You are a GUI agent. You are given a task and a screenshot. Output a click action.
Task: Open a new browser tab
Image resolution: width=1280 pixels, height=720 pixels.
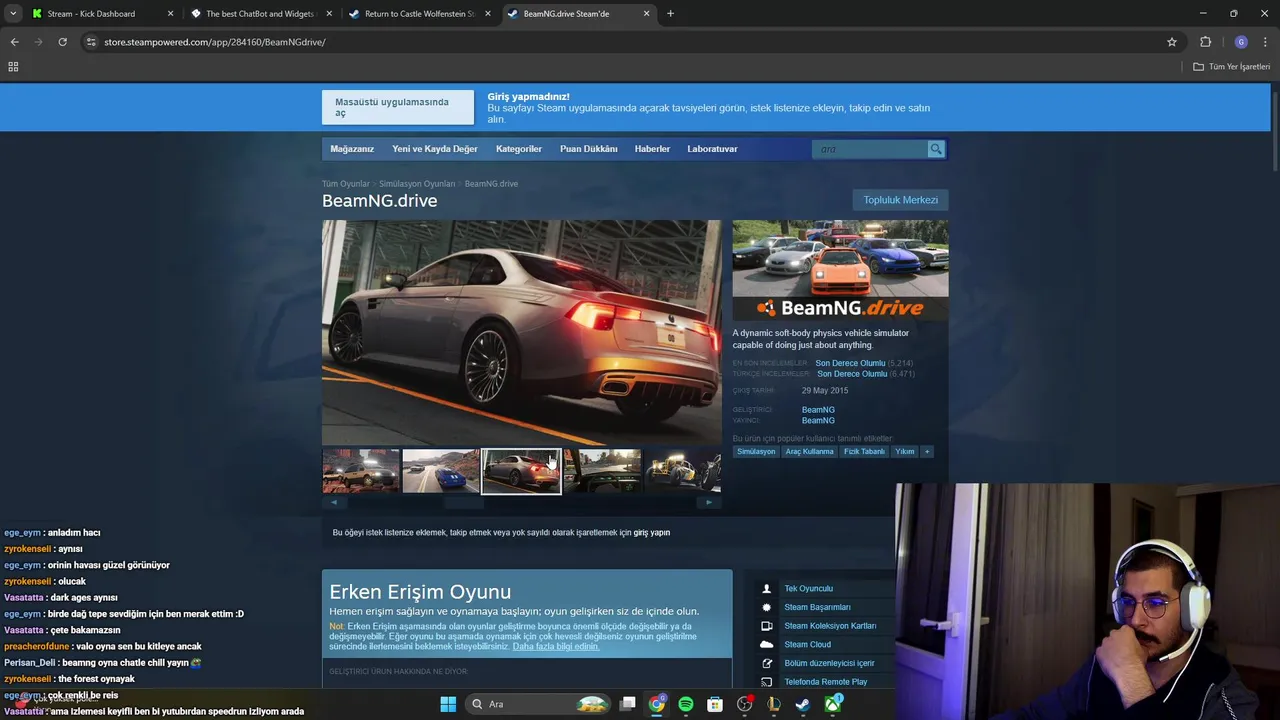(670, 14)
